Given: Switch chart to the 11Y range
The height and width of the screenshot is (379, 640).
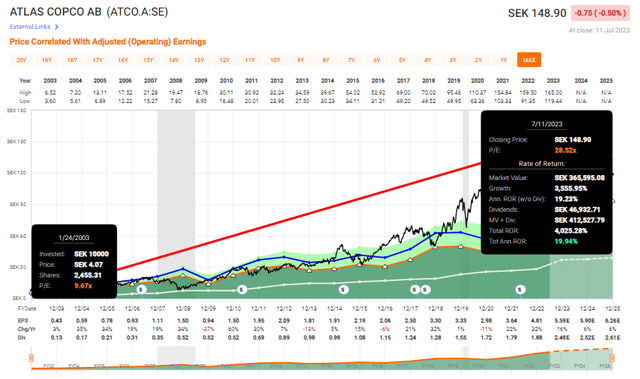Looking at the screenshot, I should point(250,60).
